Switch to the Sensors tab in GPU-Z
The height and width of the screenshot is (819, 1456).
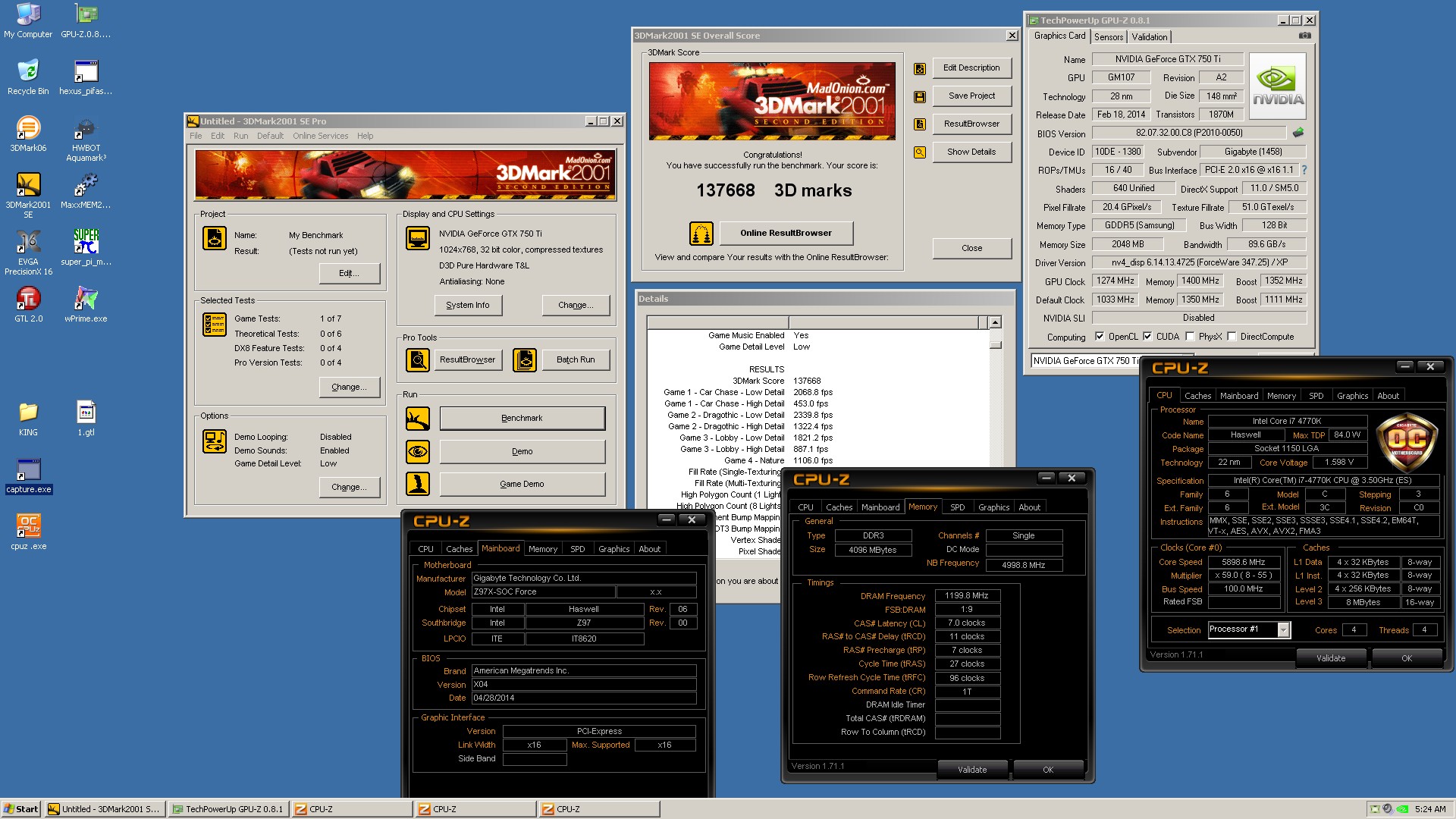[x=1108, y=37]
